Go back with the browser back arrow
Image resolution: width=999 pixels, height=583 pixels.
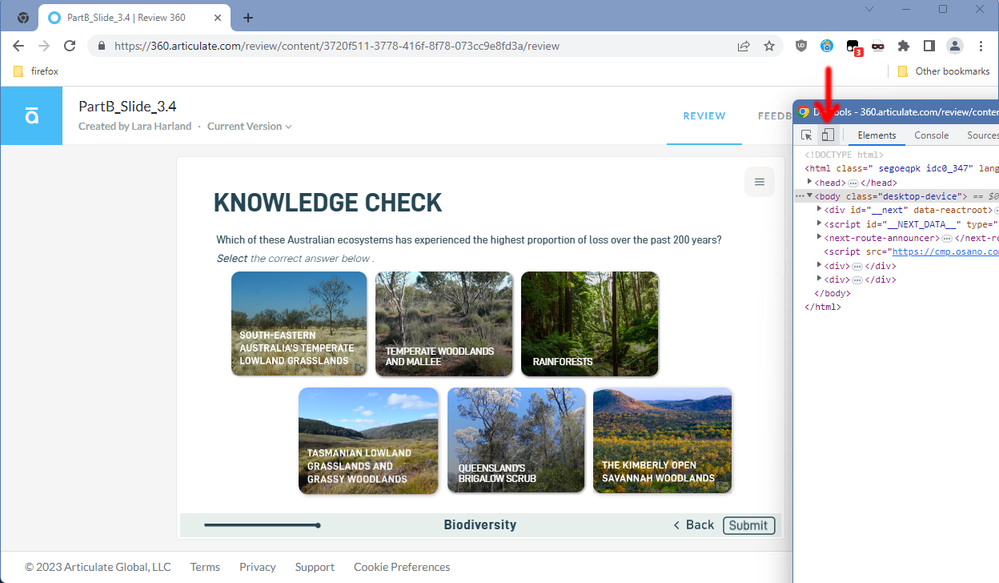(x=18, y=46)
